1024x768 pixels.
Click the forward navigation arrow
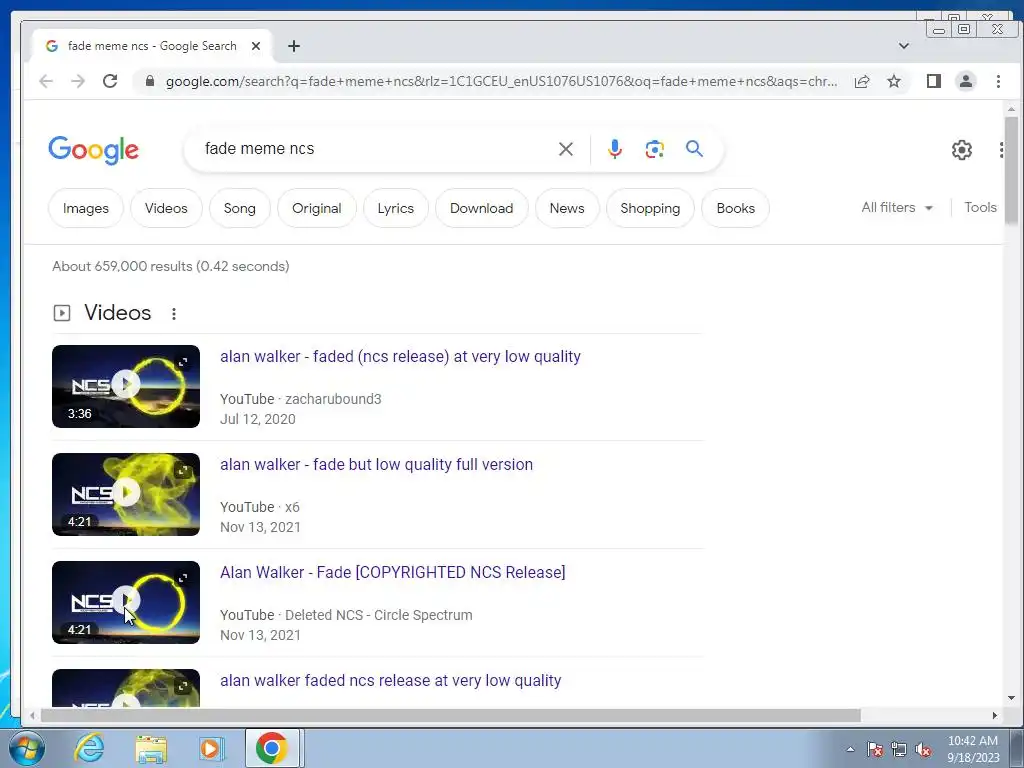click(x=78, y=81)
